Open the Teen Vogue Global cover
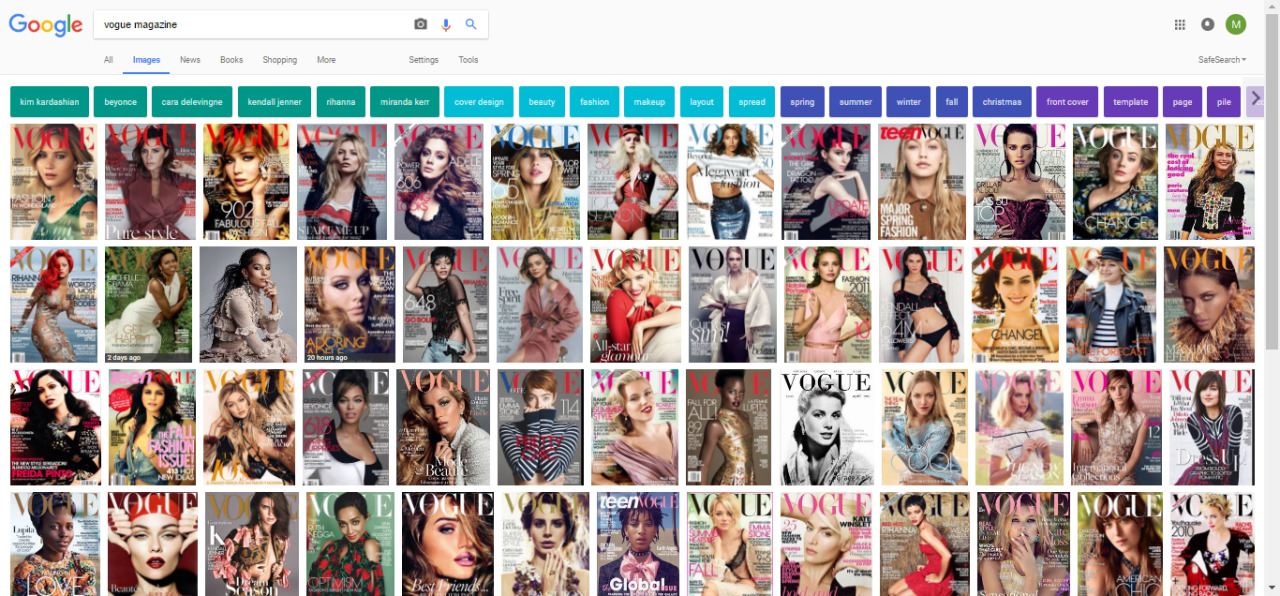Viewport: 1280px width, 596px height. pyautogui.click(x=638, y=544)
